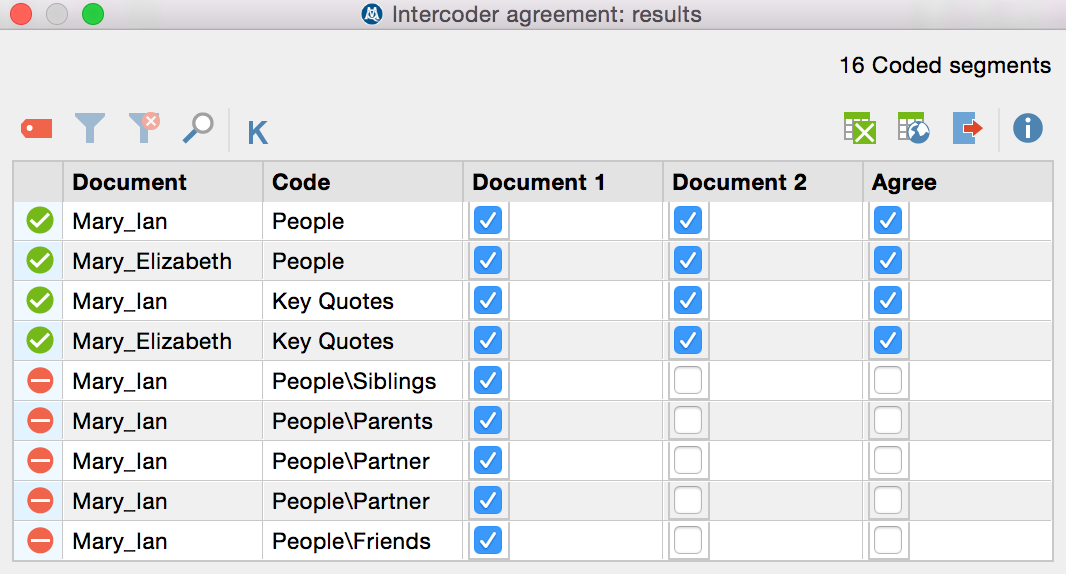Image resolution: width=1066 pixels, height=574 pixels.
Task: Click red disagreement icon for People\Siblings
Action: (40, 381)
